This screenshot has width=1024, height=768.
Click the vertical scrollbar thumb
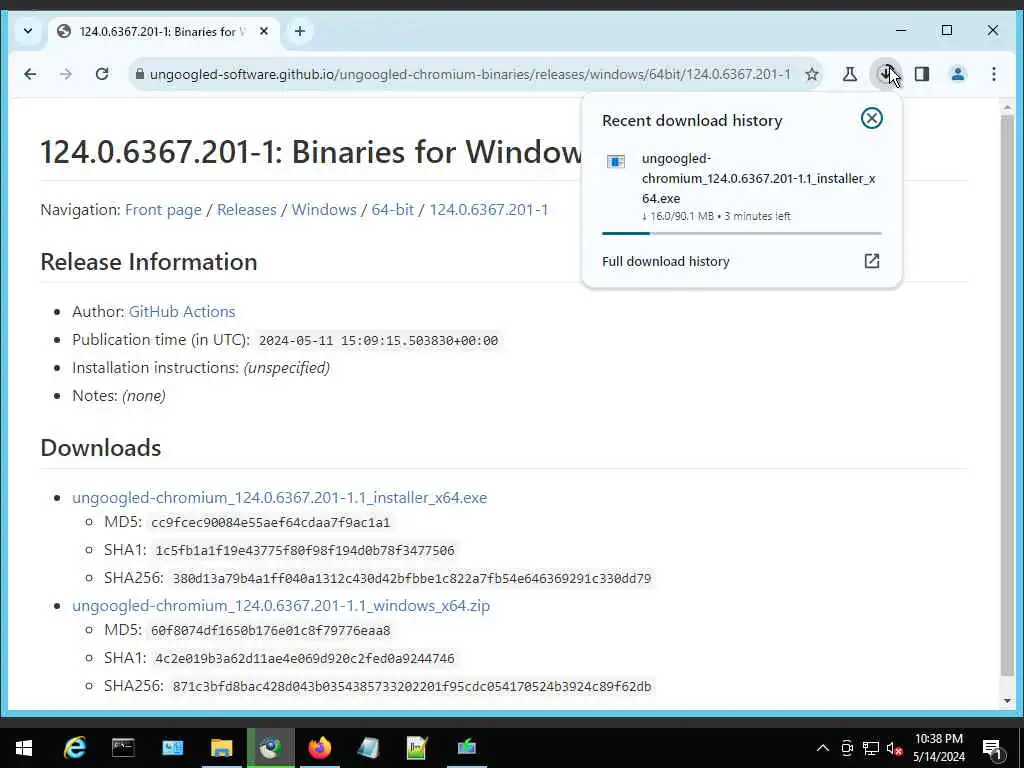pos(1007,395)
